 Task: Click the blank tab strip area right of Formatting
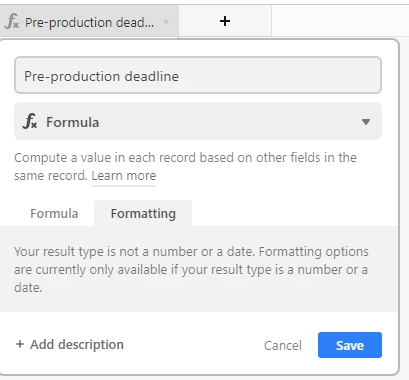click(x=295, y=213)
